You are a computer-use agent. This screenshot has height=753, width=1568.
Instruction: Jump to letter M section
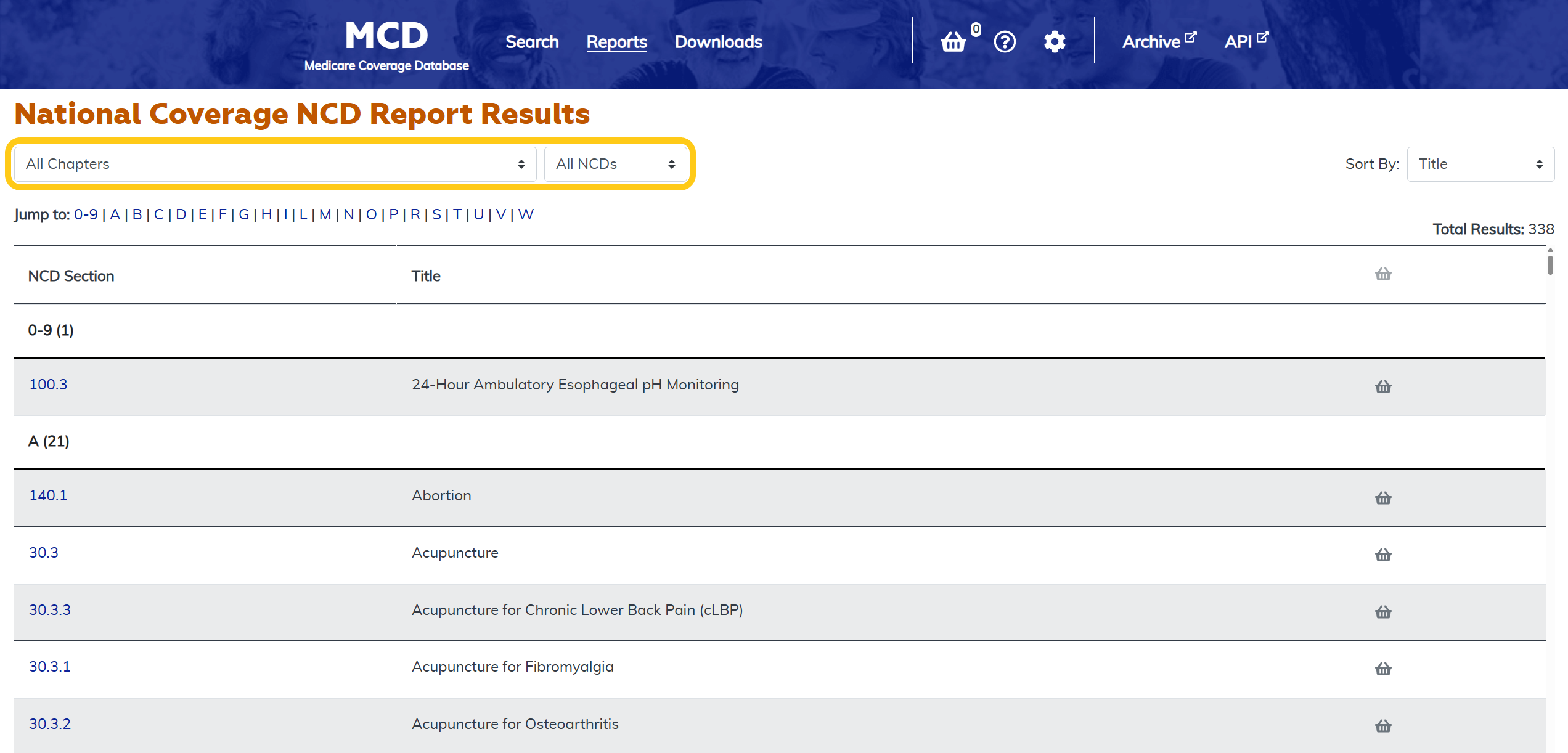[x=325, y=214]
